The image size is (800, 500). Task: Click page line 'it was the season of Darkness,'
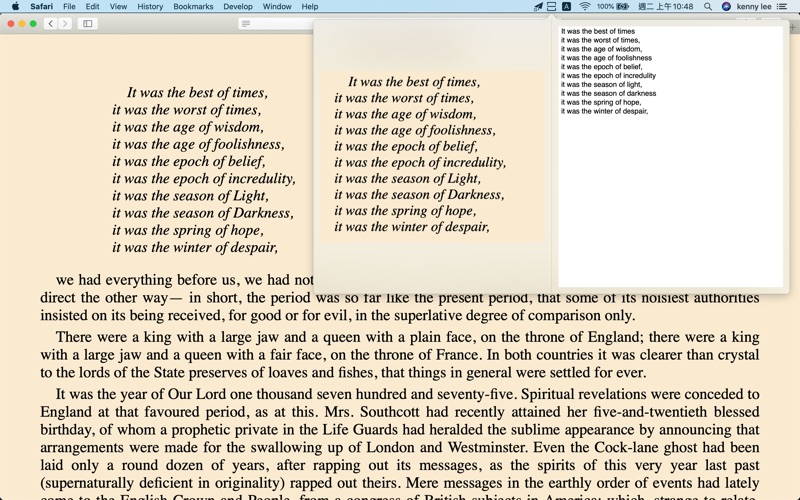coord(203,213)
